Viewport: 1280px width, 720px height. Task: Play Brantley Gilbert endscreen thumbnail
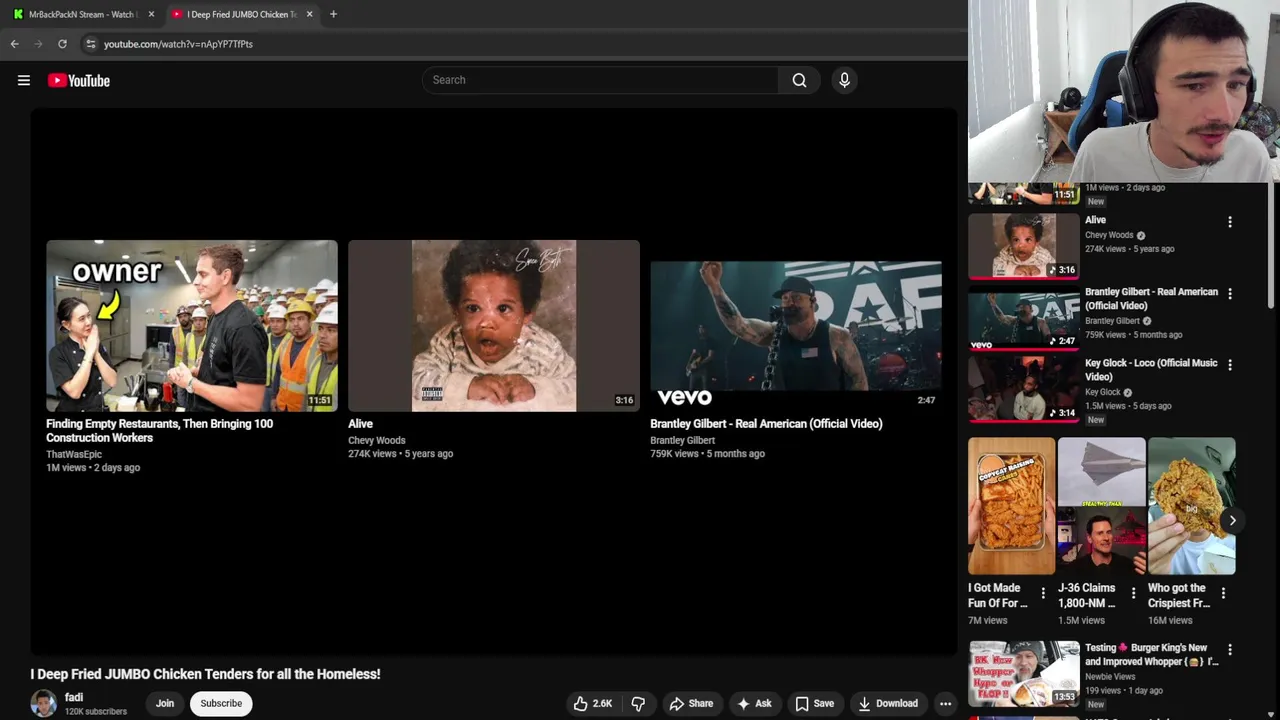[x=796, y=326]
